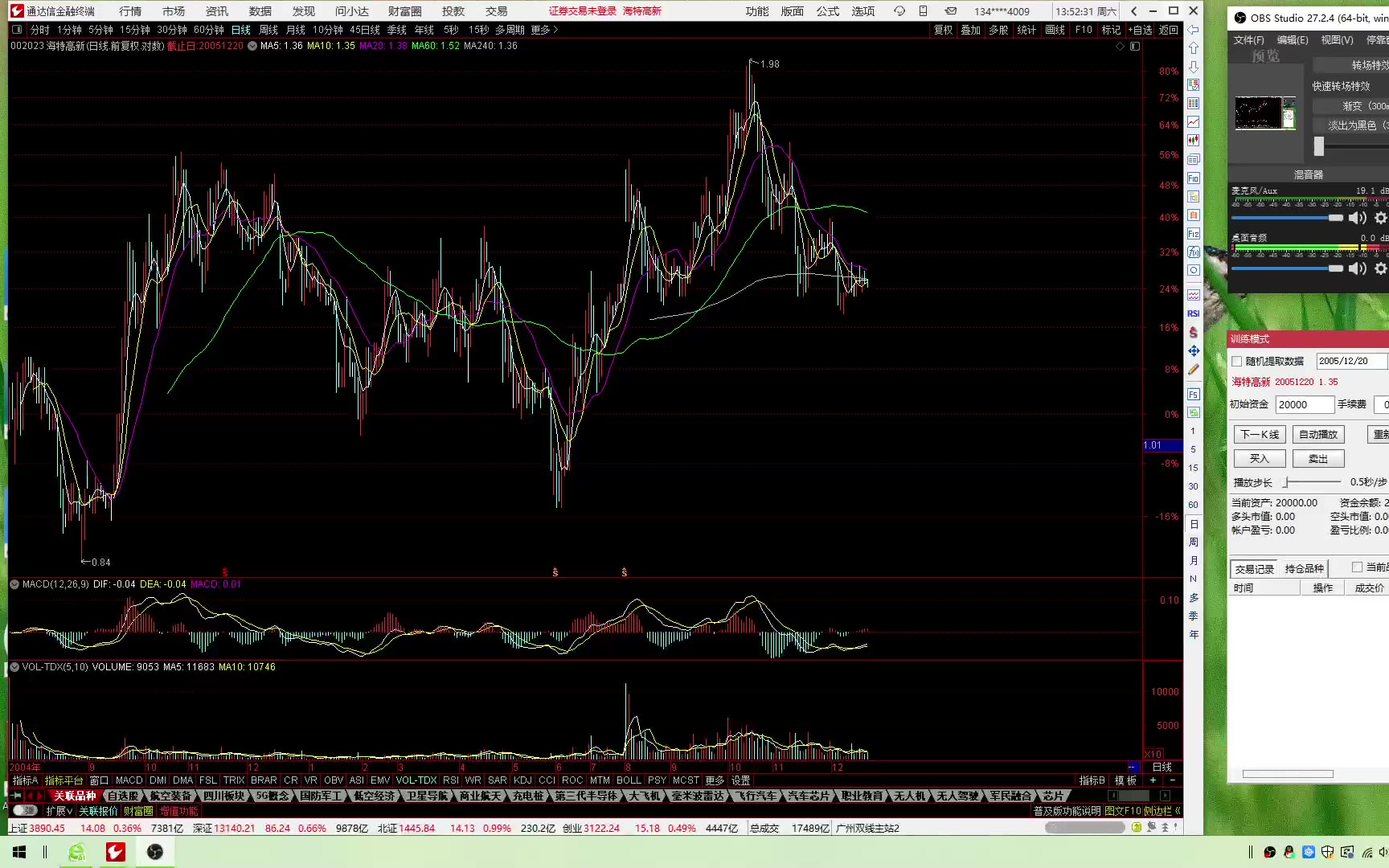Enable the 随机提取数据 checkbox
1389x868 pixels.
pyautogui.click(x=1237, y=362)
